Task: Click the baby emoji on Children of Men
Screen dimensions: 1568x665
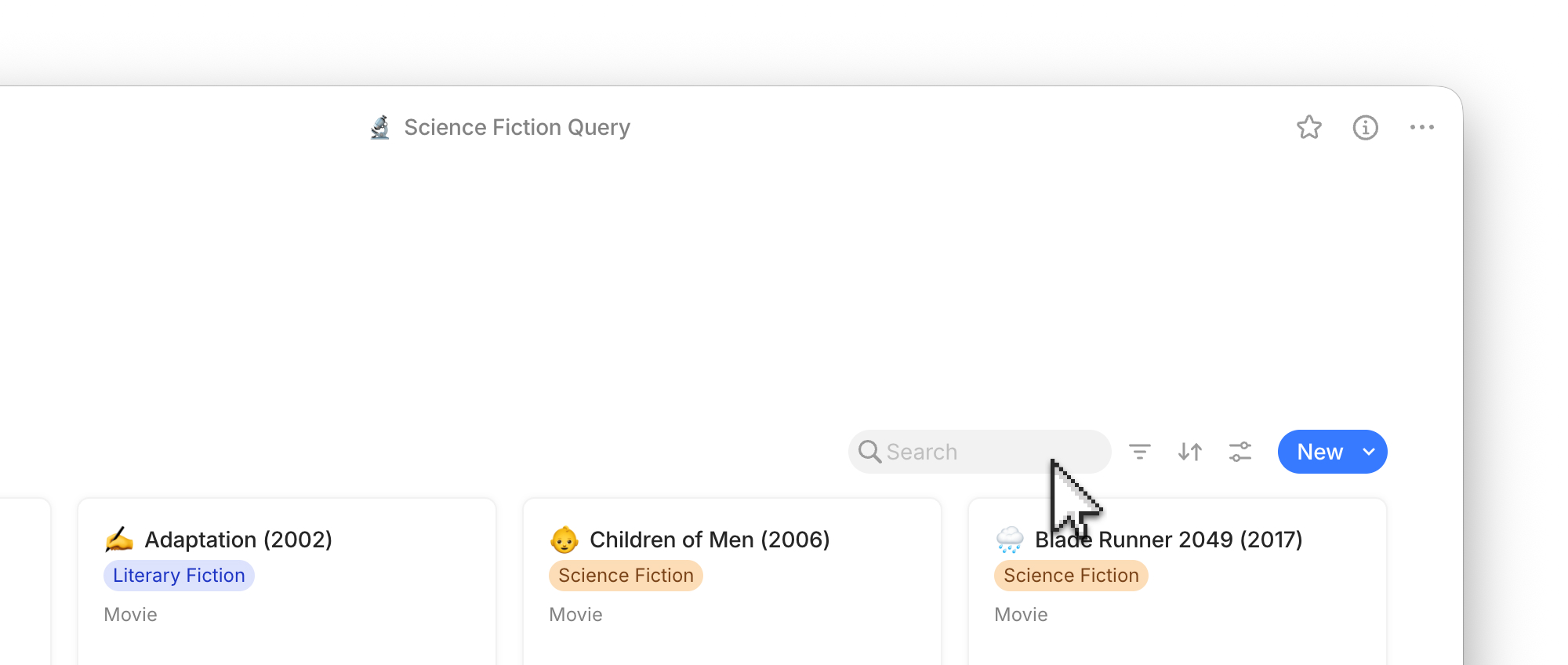Action: [x=564, y=540]
